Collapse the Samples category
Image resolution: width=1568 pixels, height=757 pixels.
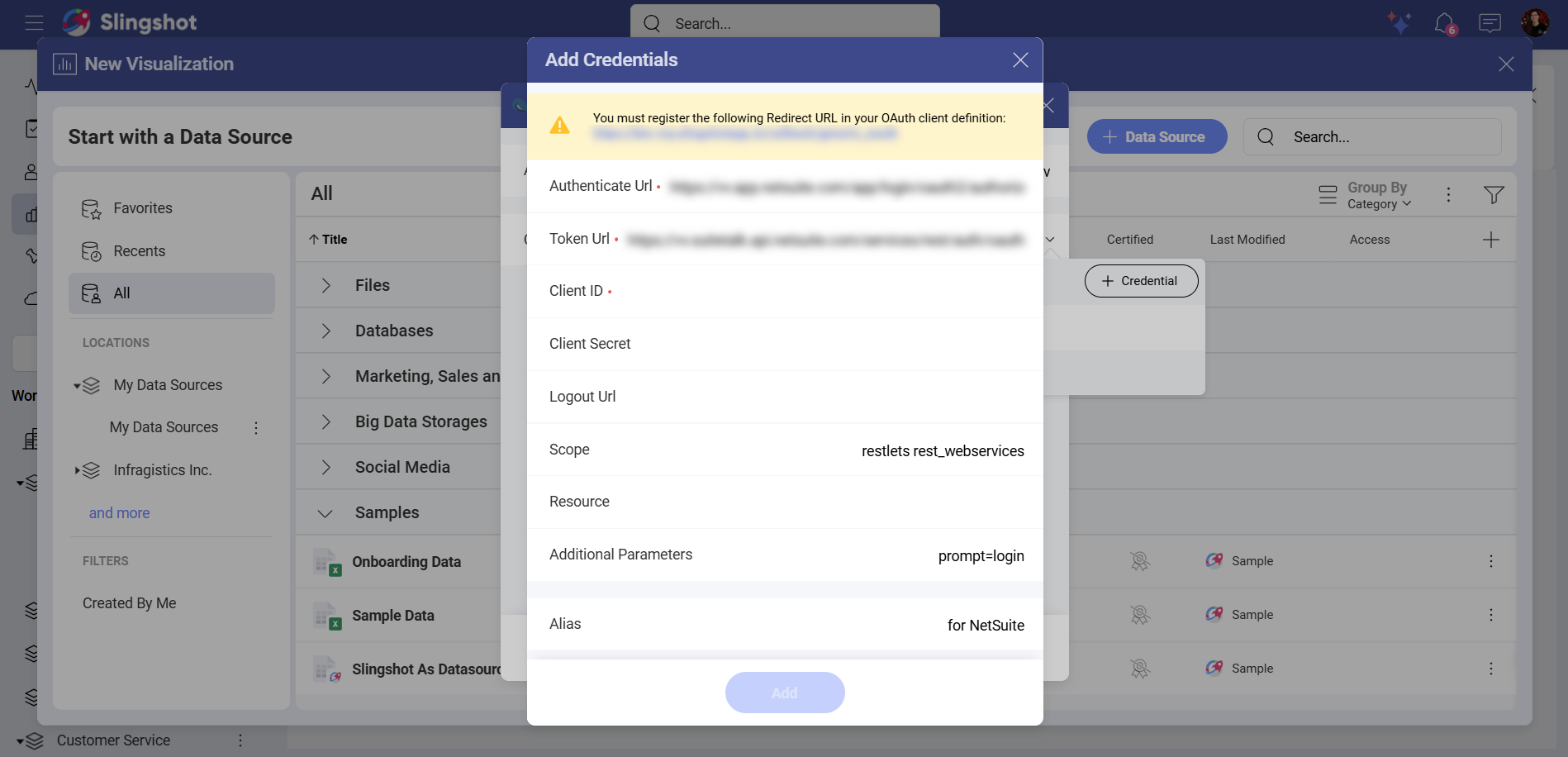[325, 512]
